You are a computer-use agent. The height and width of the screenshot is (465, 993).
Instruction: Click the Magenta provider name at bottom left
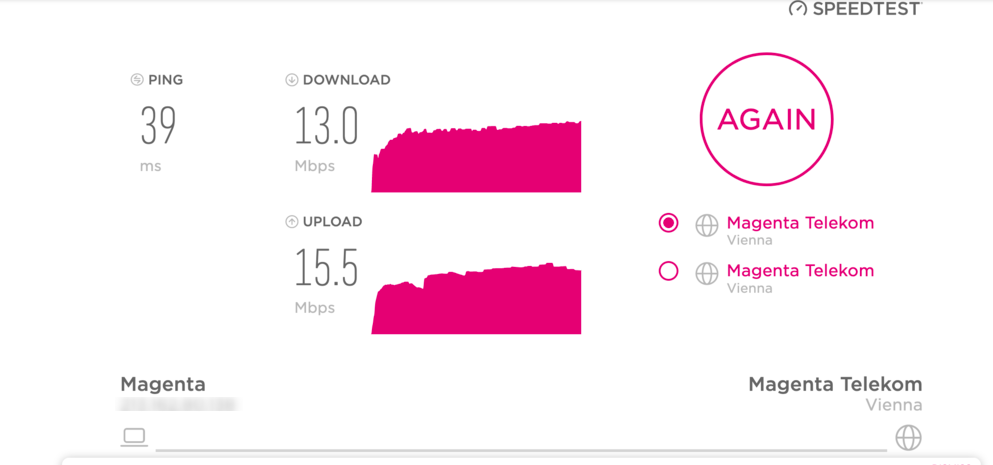tap(163, 385)
